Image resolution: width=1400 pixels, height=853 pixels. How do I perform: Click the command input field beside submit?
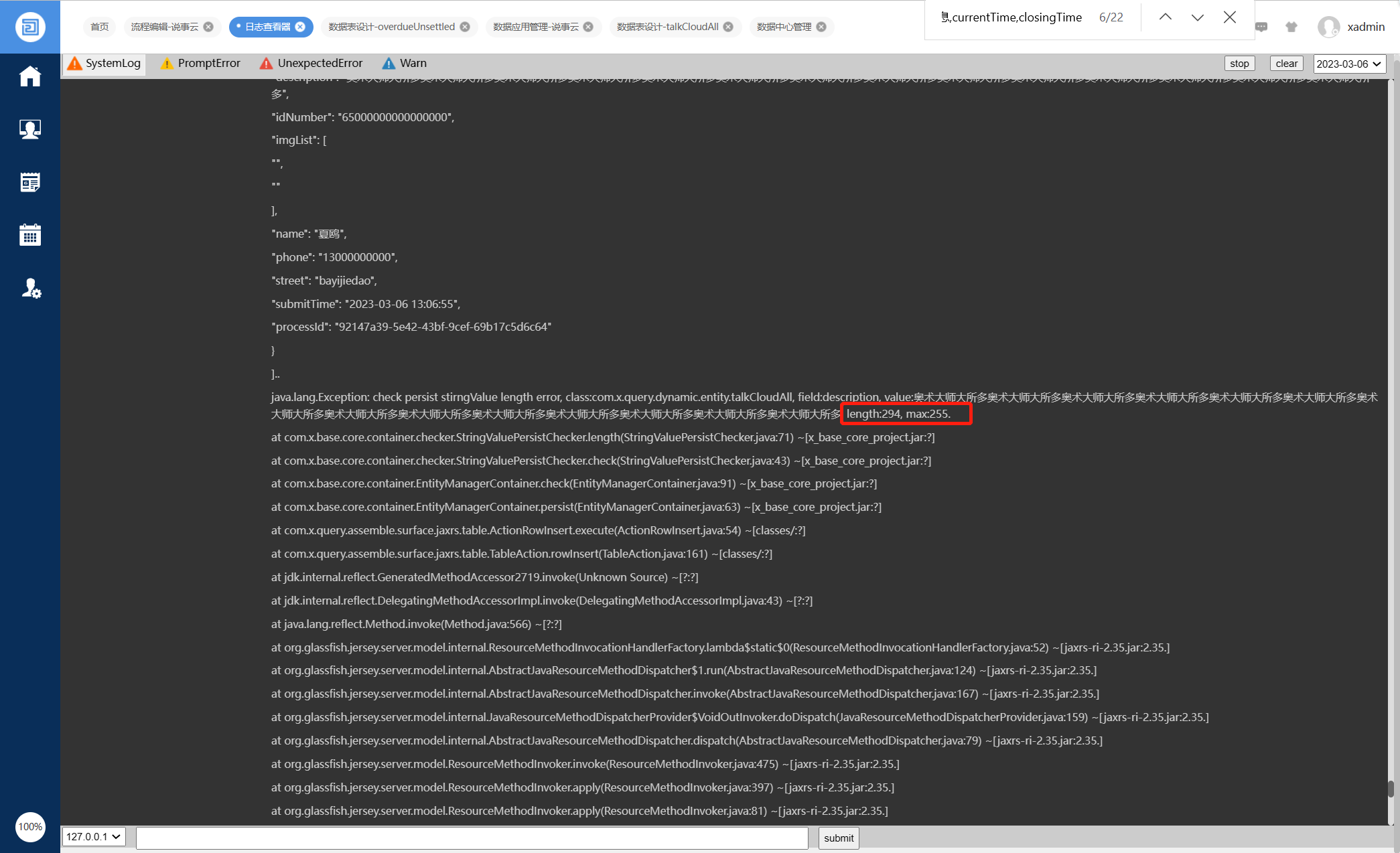(472, 838)
